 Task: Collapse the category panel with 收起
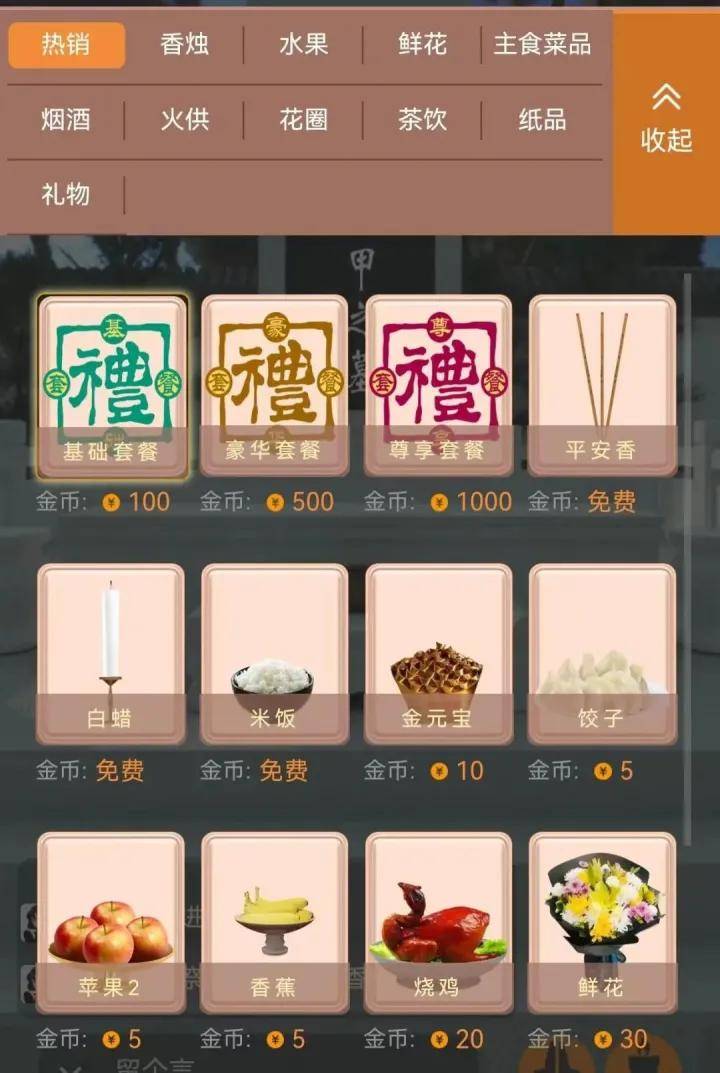click(667, 122)
